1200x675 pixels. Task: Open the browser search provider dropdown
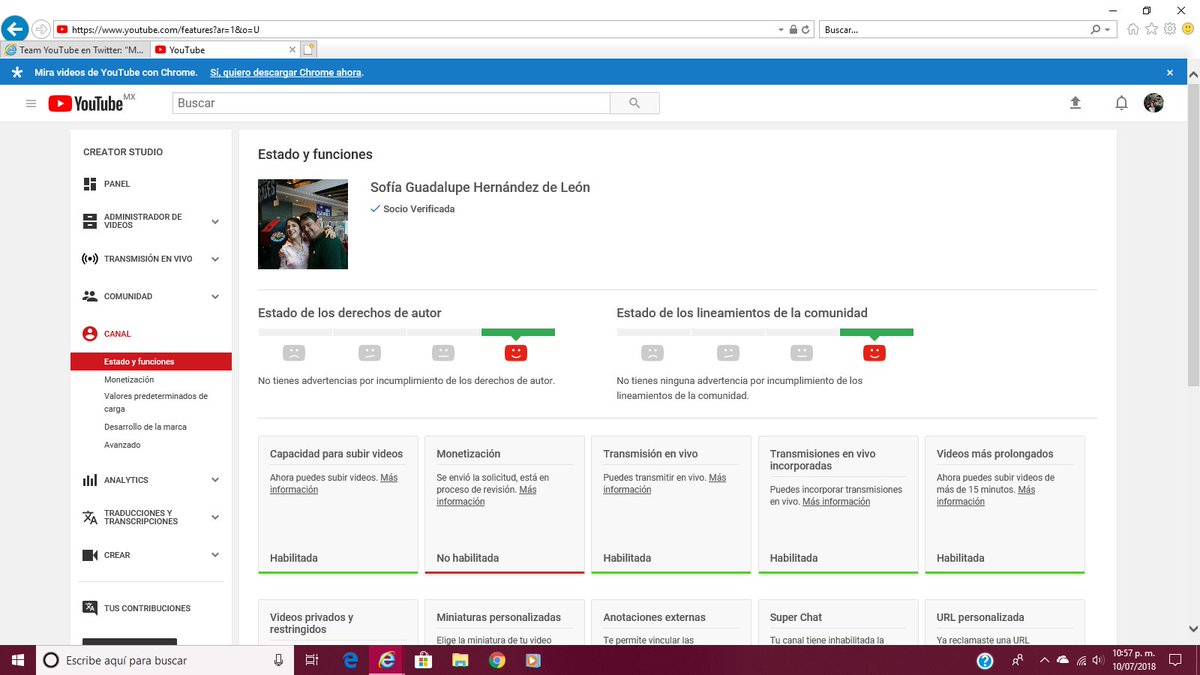(x=1108, y=30)
